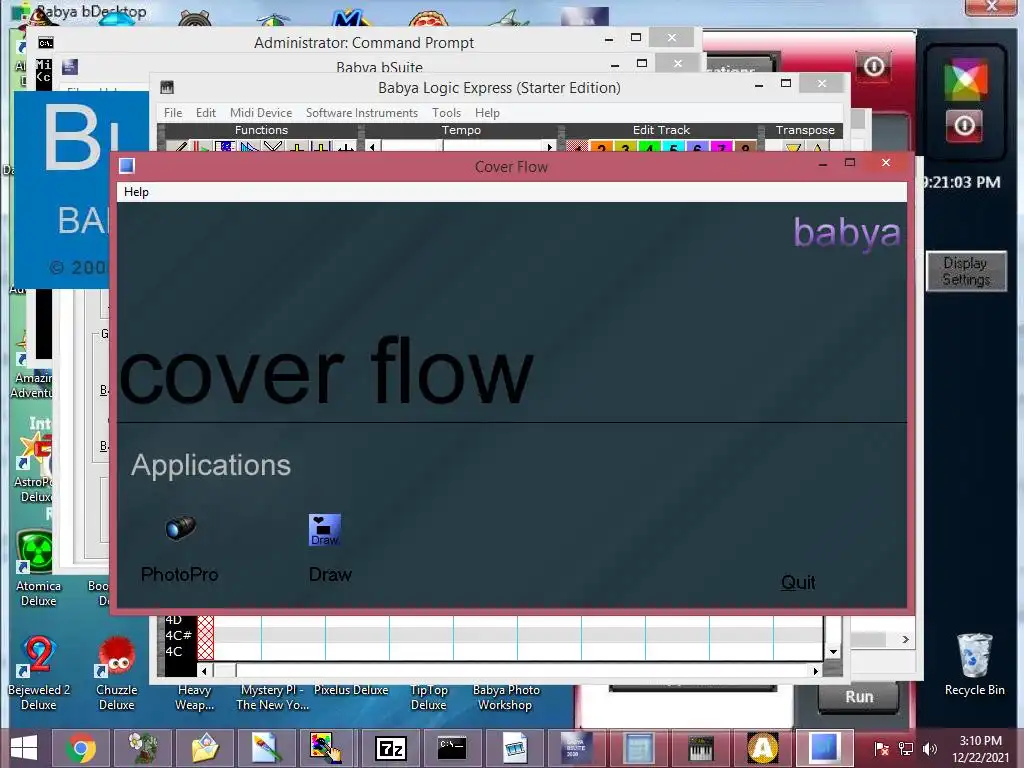Click the 4C# piano roll key

[180, 635]
